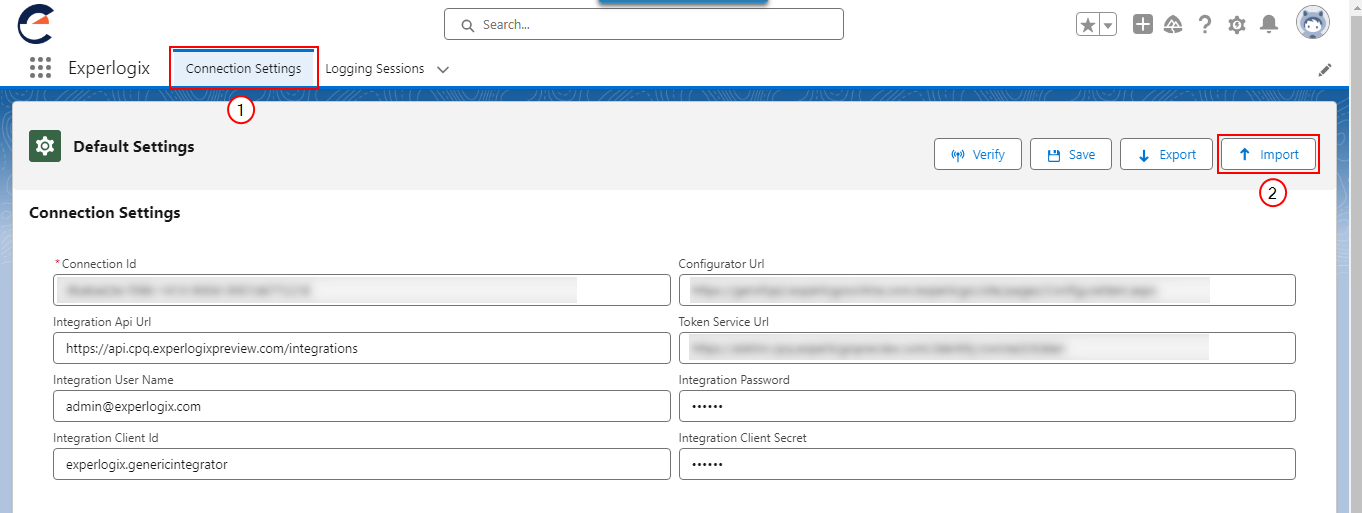Click the Integration User Name field

click(361, 406)
